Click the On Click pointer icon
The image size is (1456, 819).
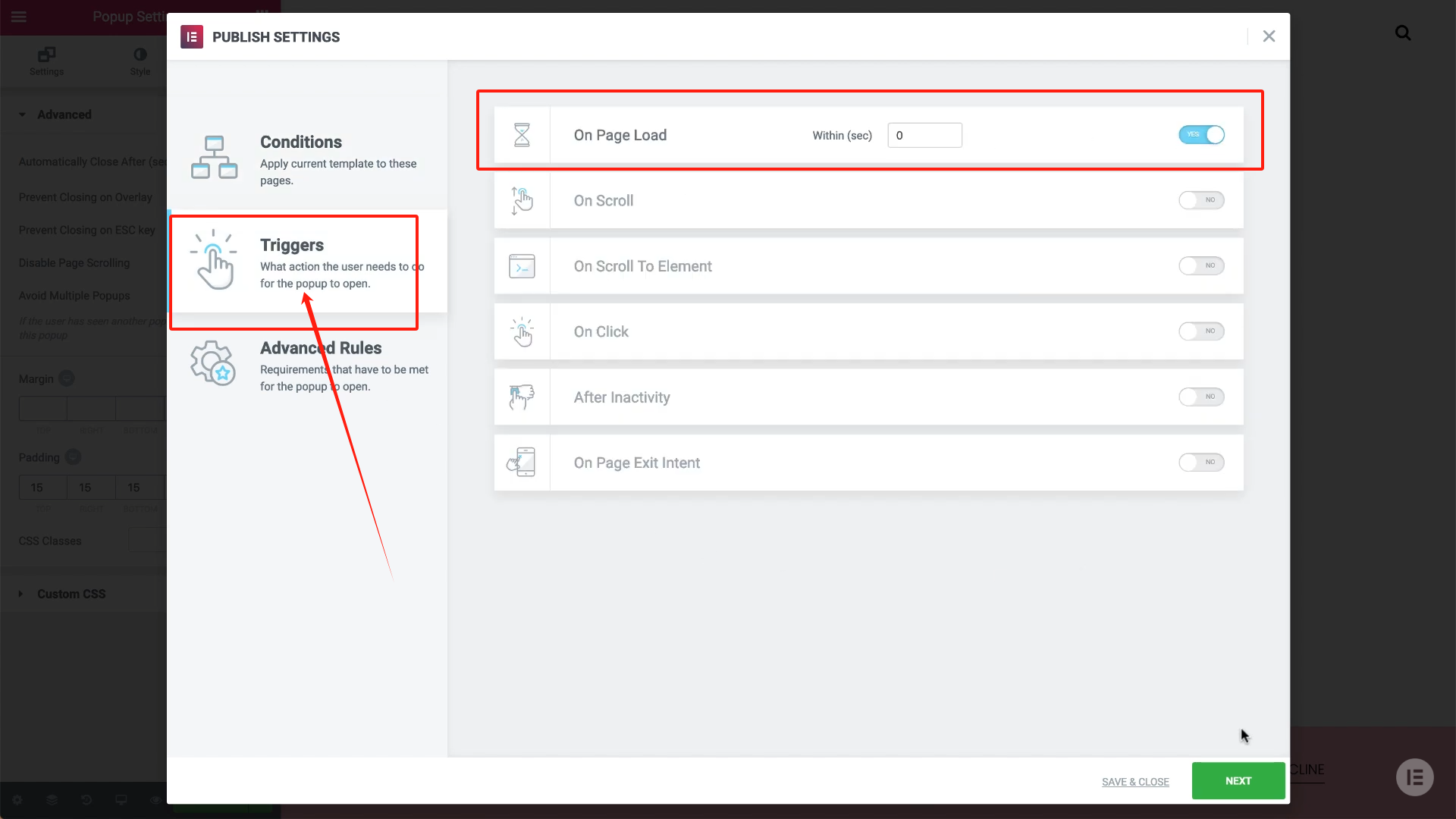[522, 332]
